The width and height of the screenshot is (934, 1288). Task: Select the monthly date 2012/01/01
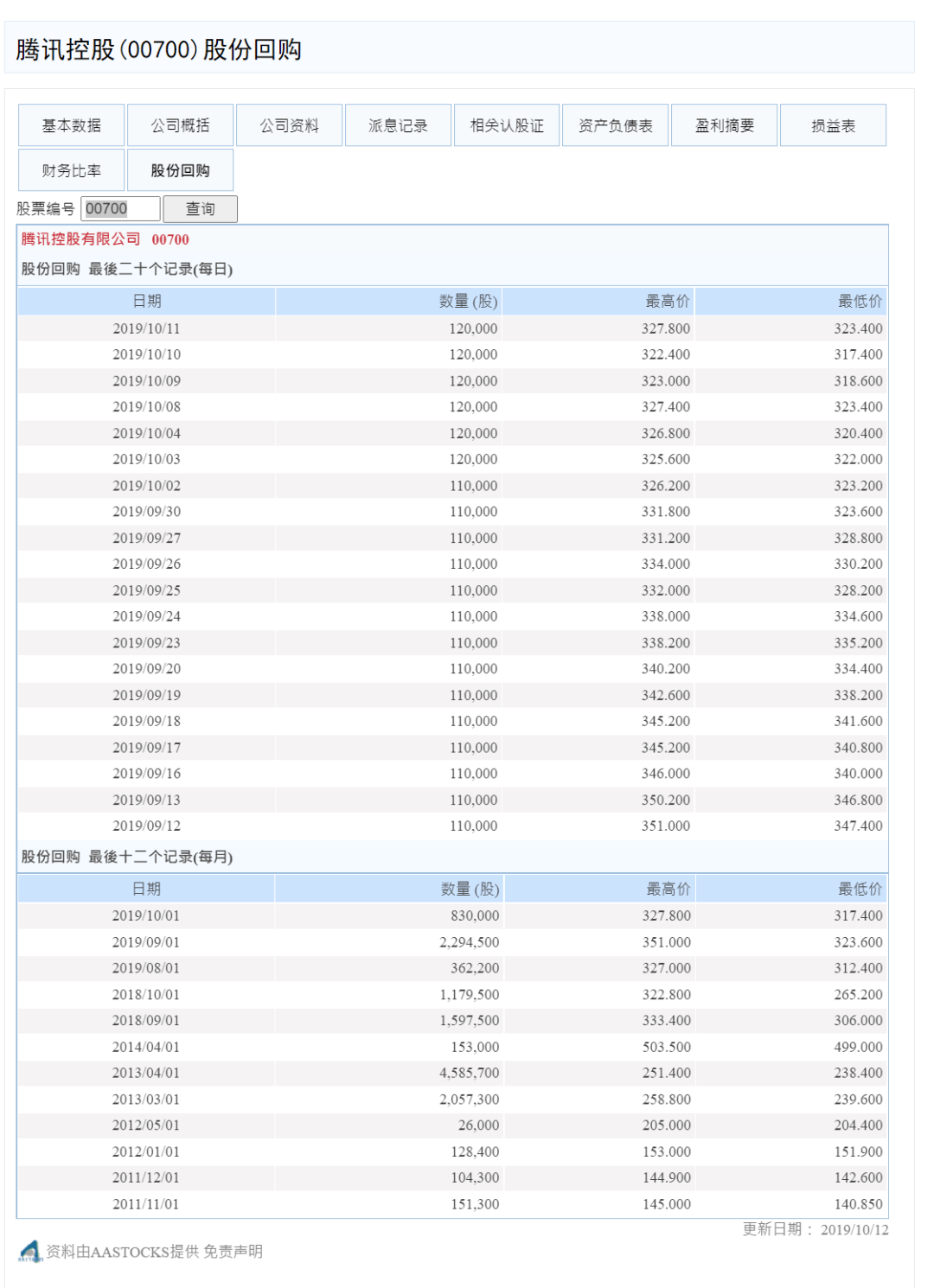coord(146,1152)
